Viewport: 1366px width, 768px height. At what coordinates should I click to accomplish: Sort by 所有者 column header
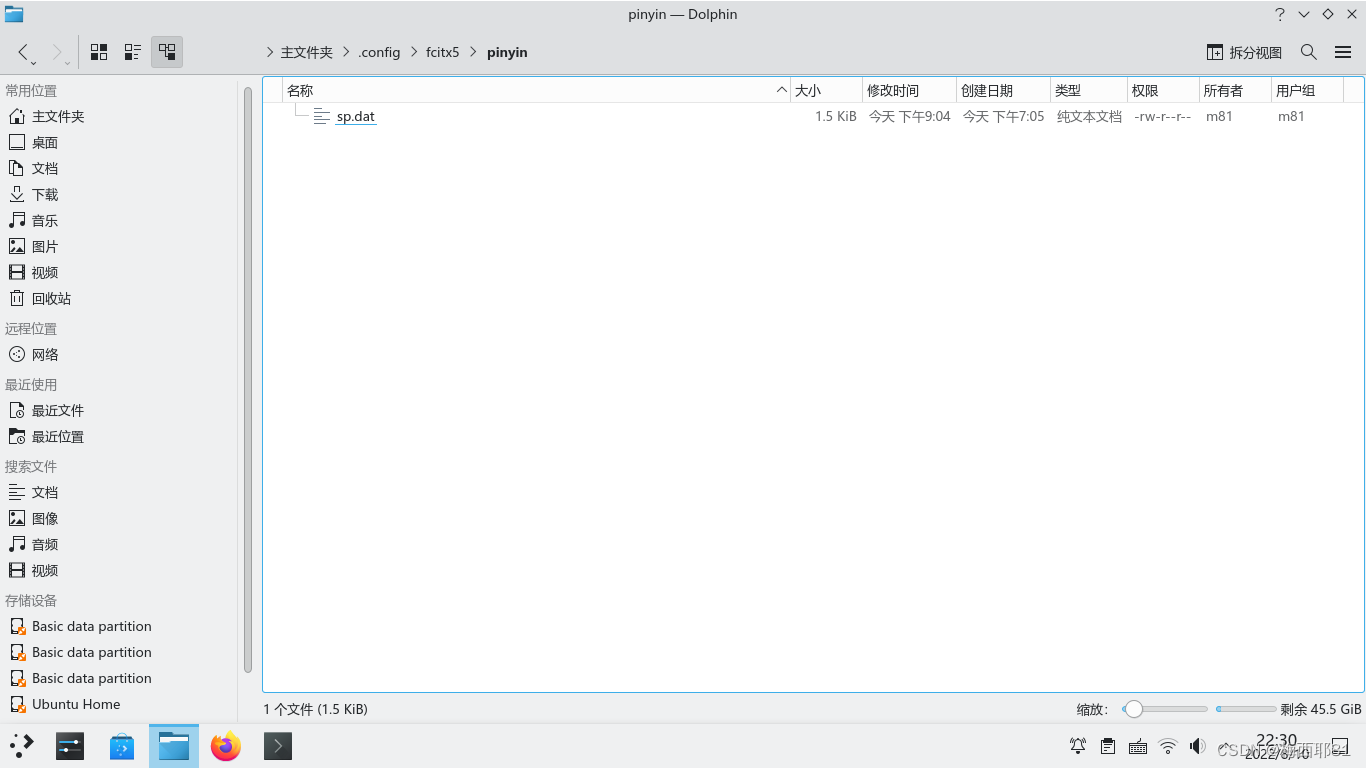[1235, 90]
